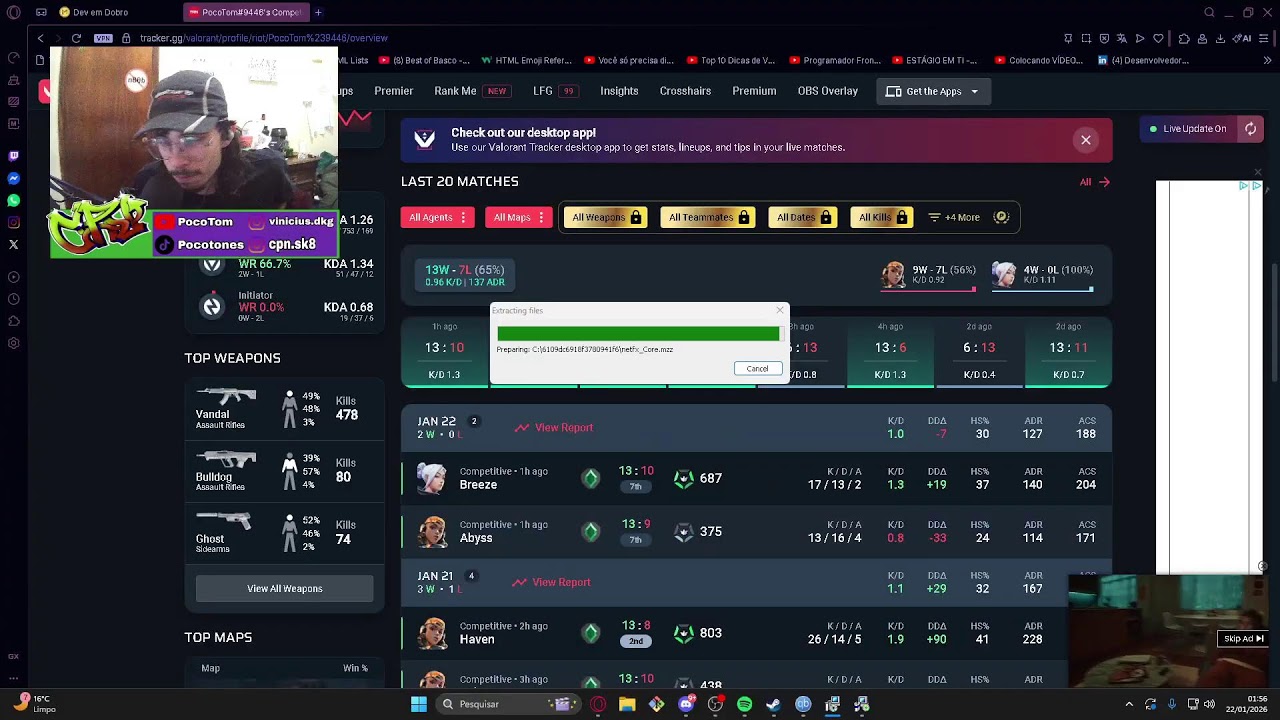Open X (Twitter) in the Opera sidebar
1280x720 pixels.
click(x=13, y=244)
